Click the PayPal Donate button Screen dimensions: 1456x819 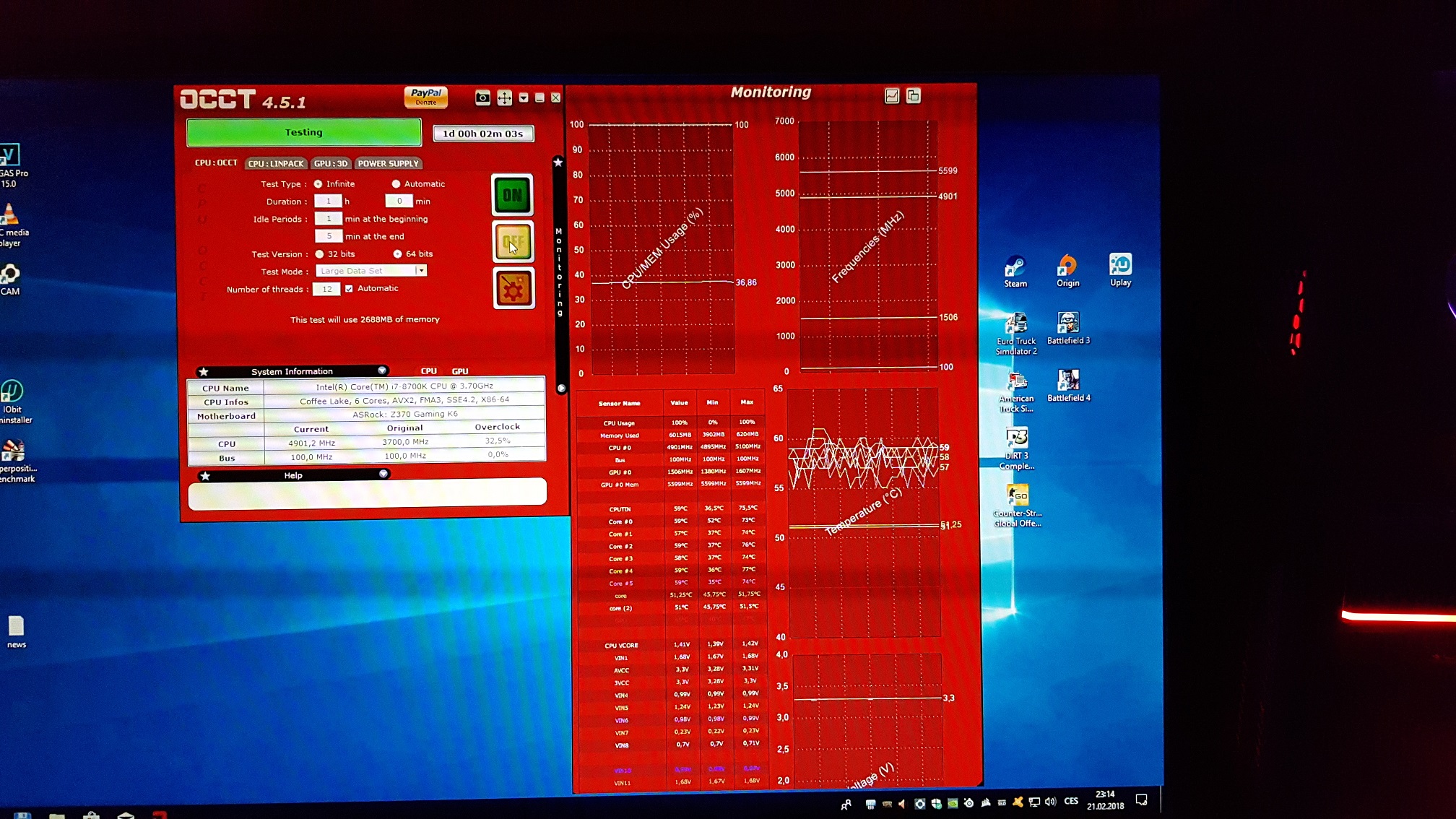(425, 97)
